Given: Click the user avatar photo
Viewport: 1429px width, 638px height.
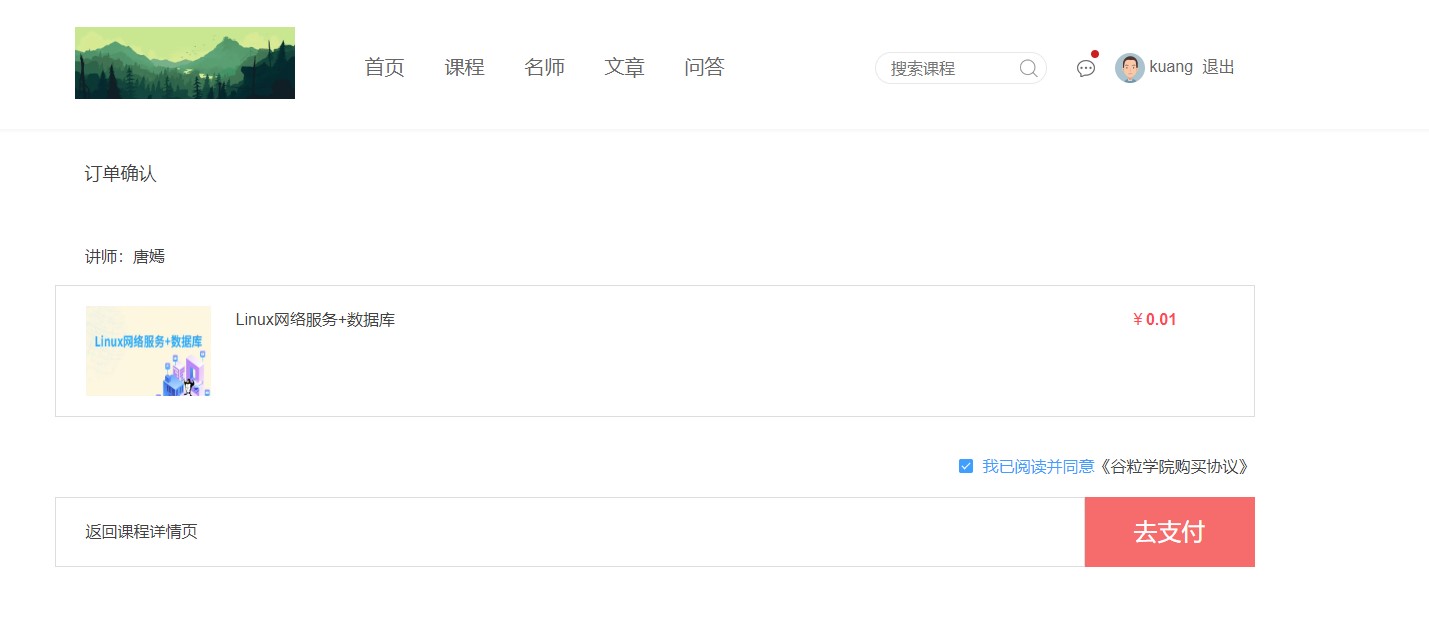Looking at the screenshot, I should (1129, 68).
